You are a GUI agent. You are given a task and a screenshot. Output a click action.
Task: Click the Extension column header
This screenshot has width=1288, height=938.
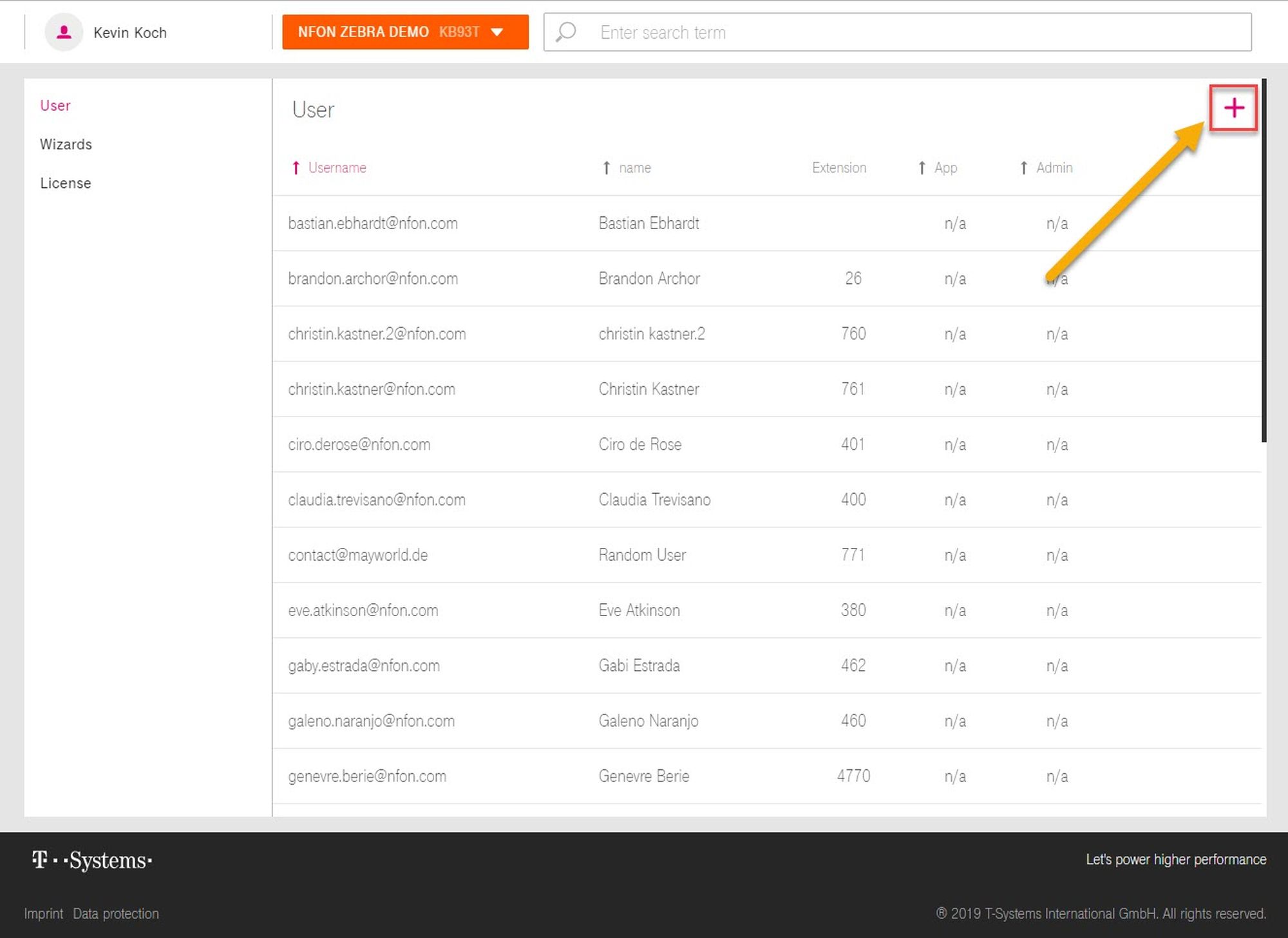(x=838, y=168)
